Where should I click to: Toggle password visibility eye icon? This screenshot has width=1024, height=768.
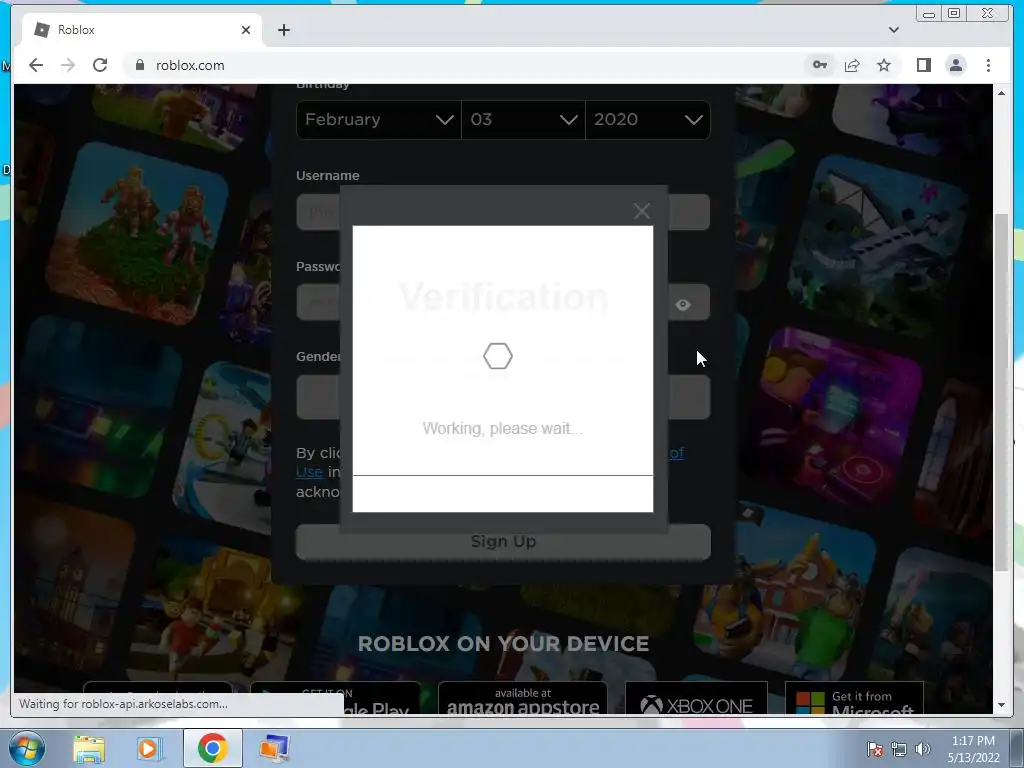click(x=683, y=304)
